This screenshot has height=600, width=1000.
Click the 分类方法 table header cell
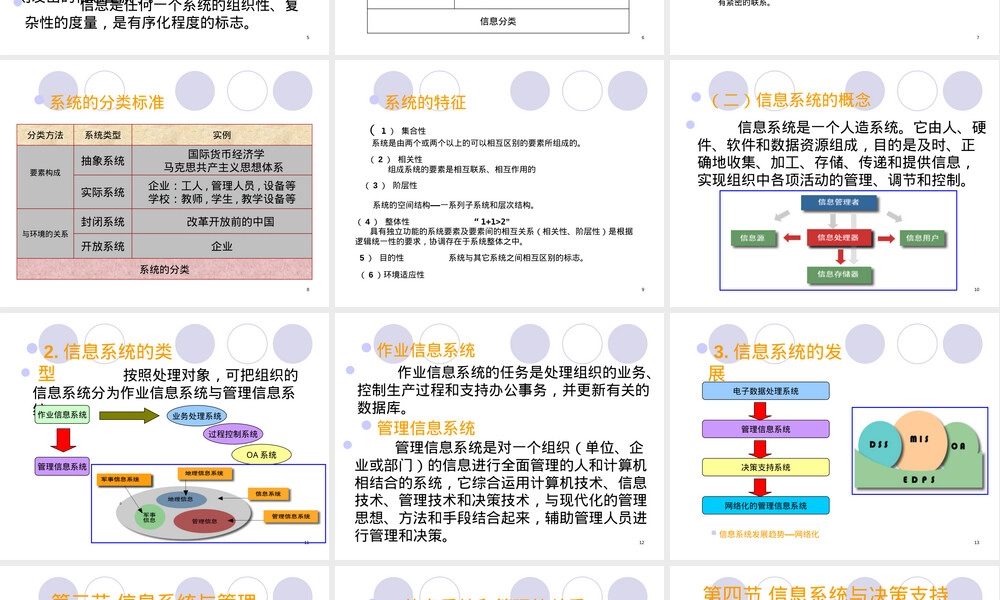pos(45,135)
